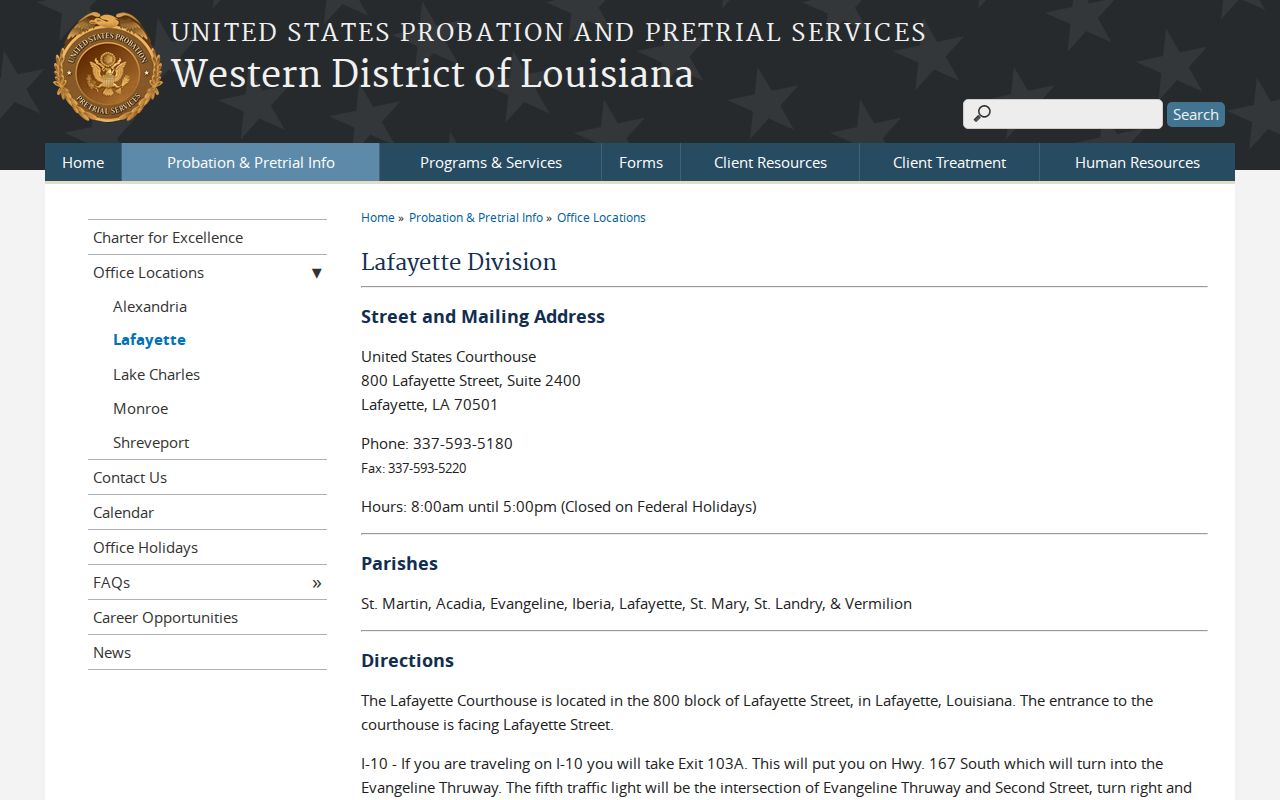Click the Search button
1280x800 pixels.
[1196, 114]
